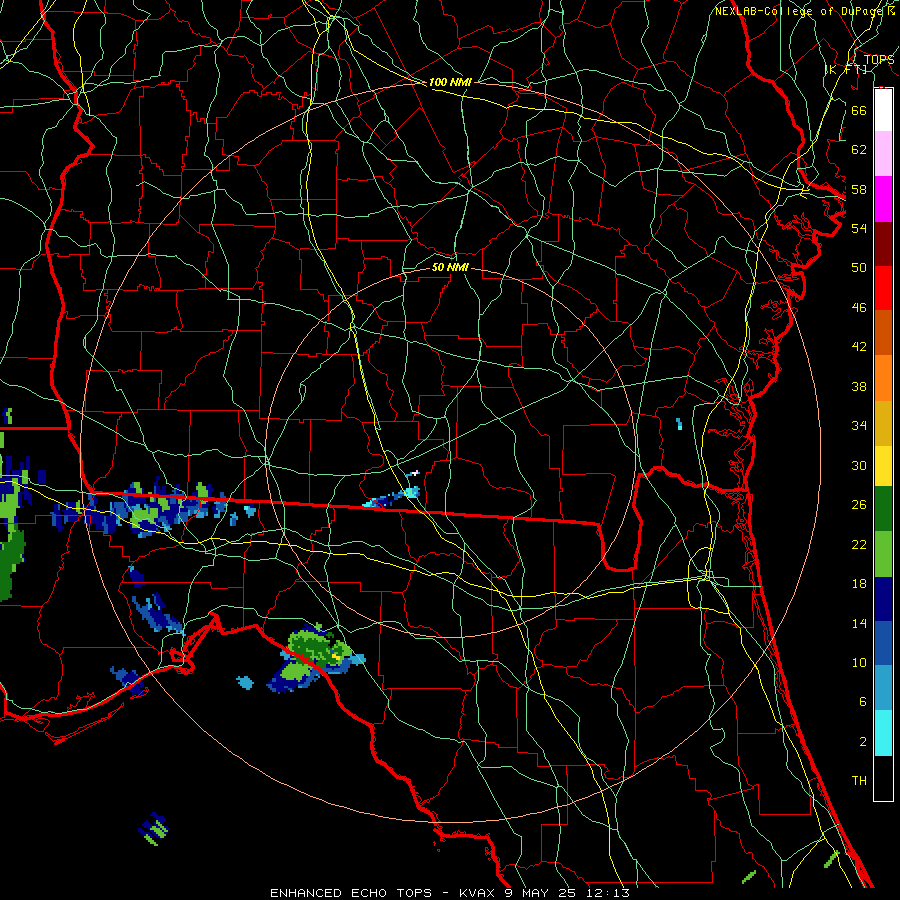Click the yellow legend swatch
The width and height of the screenshot is (900, 900).
883,466
